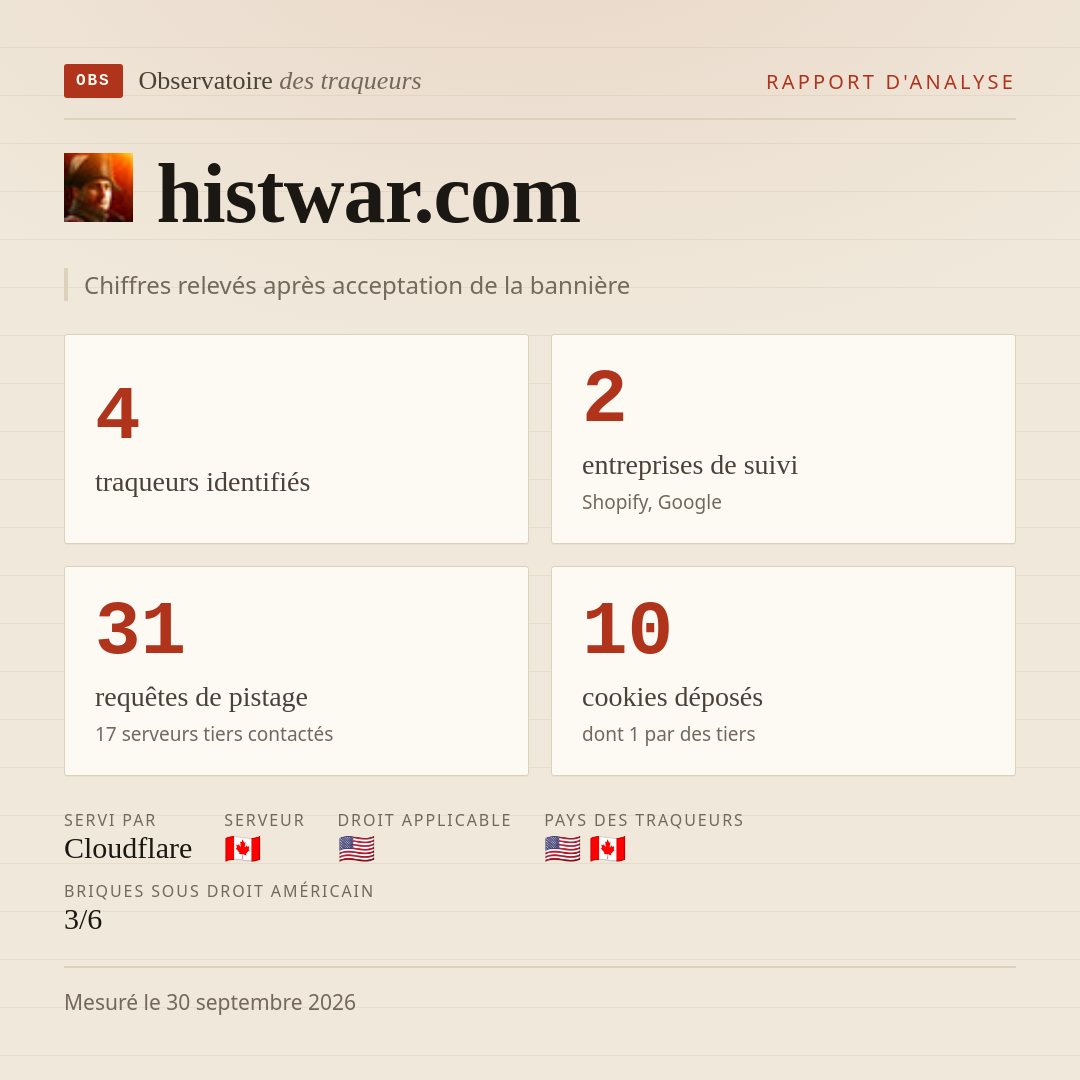Click the US flag under Pays des traqueurs
Viewport: 1080px width, 1080px height.
click(x=562, y=849)
